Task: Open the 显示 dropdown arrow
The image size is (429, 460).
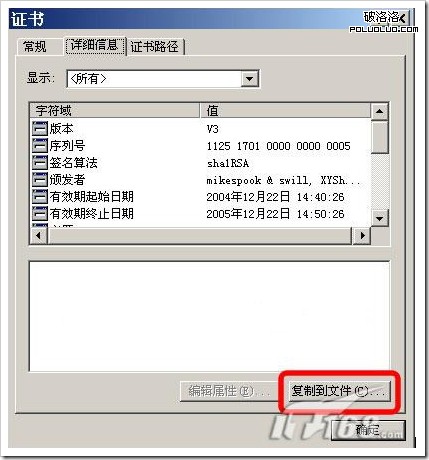Action: coord(249,79)
